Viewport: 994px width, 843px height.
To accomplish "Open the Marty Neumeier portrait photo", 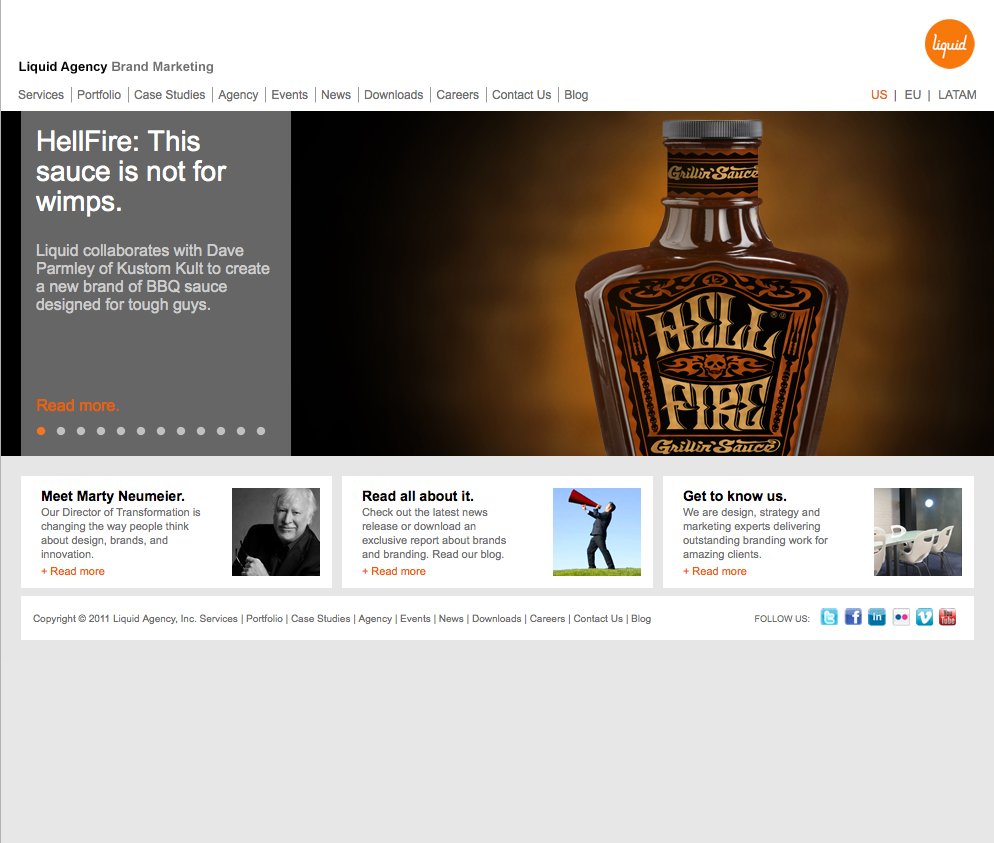I will click(x=276, y=532).
